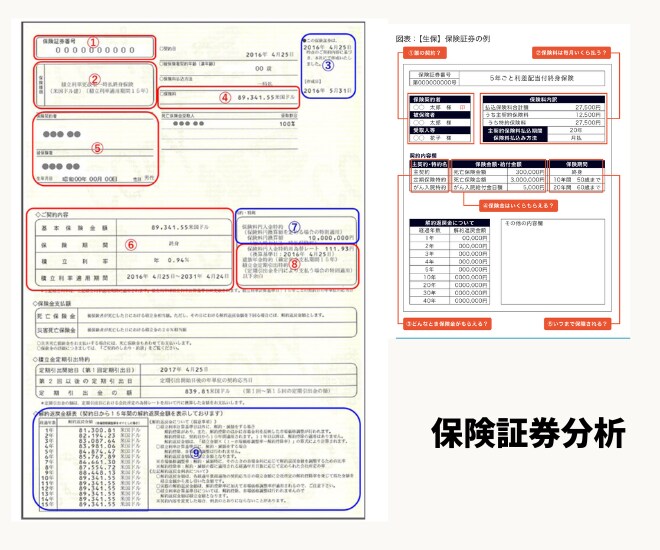Click the 40年 row in sample diagram table
The image size is (660, 550).
(x=449, y=300)
